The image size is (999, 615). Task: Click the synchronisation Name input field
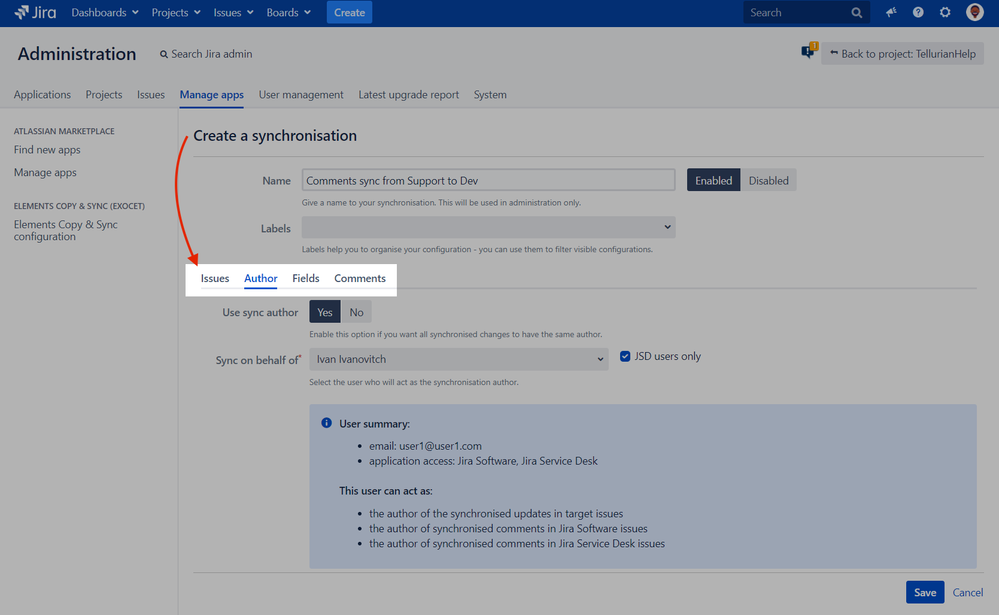487,180
